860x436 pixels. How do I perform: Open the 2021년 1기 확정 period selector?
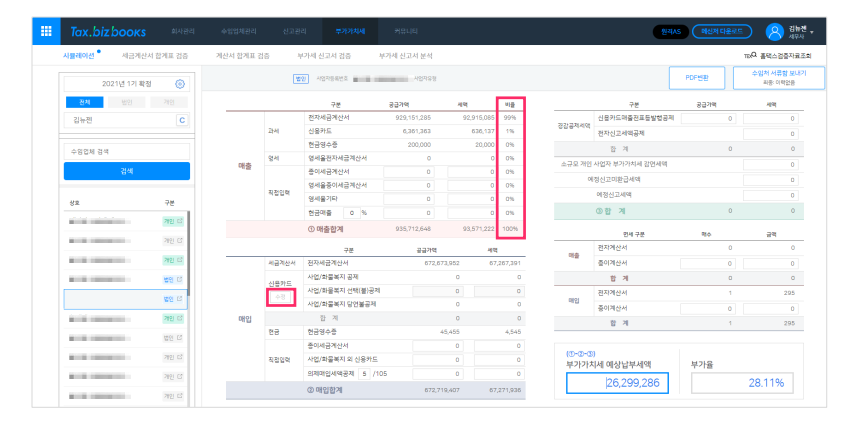(x=118, y=85)
